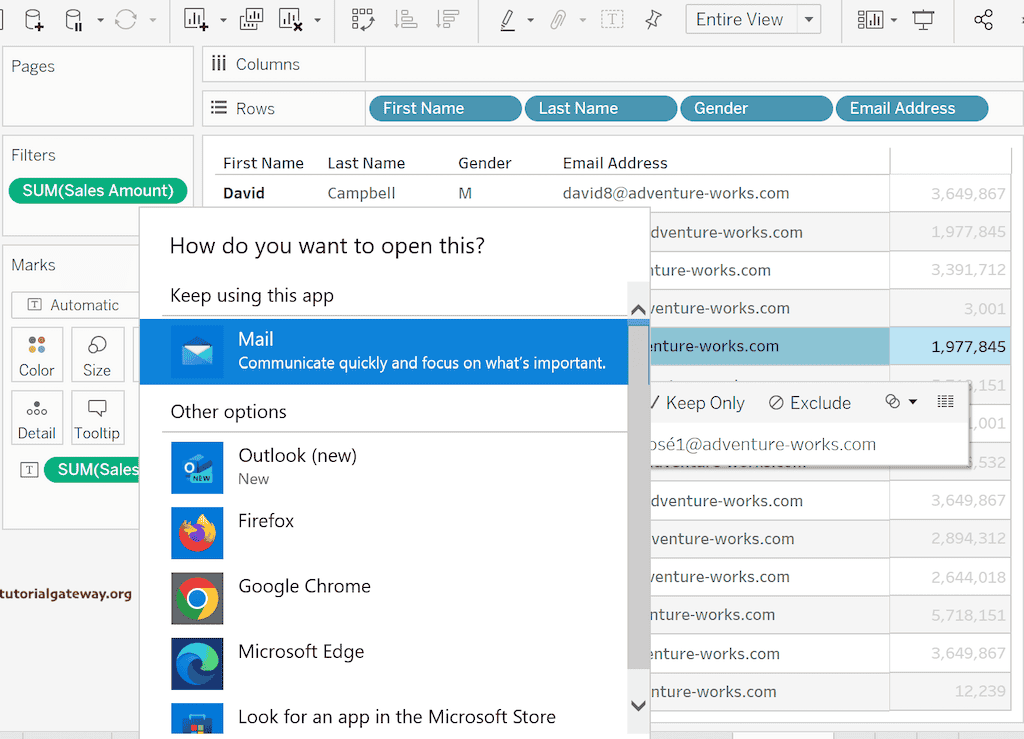Toggle Presentation Mode from the toolbar
The width and height of the screenshot is (1024, 739).
[x=924, y=19]
